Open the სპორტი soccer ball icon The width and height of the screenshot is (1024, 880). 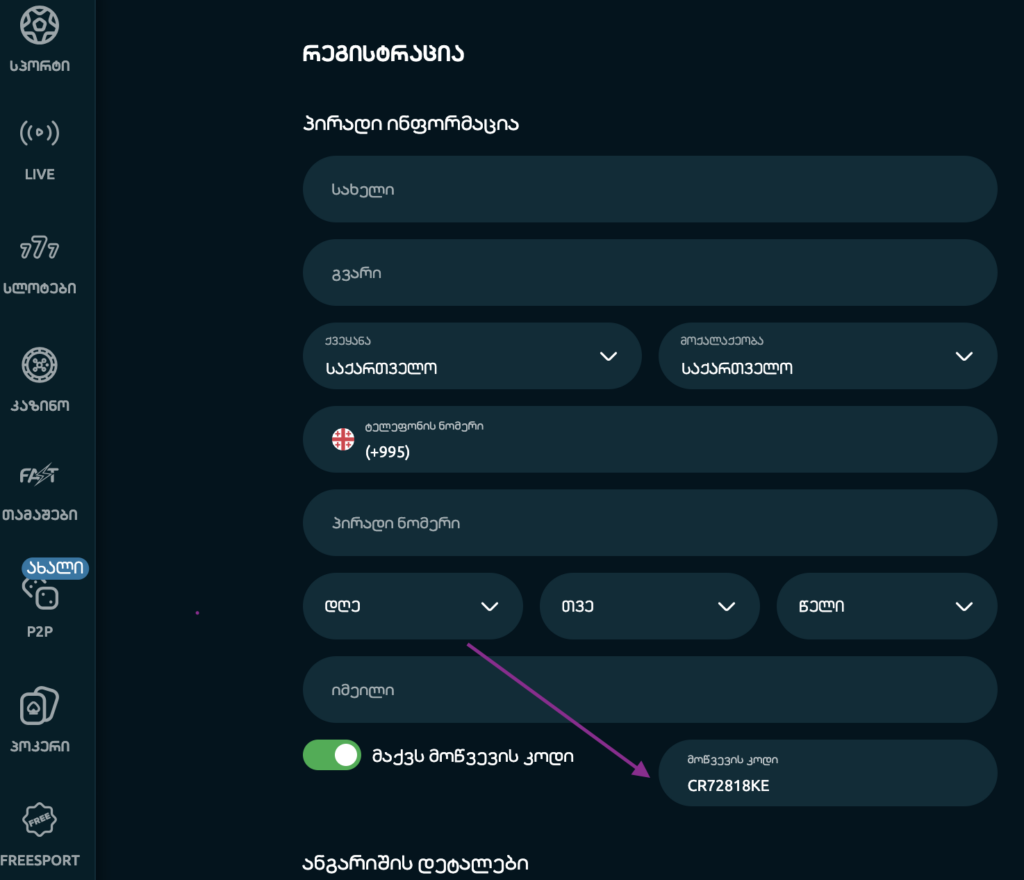tap(39, 25)
